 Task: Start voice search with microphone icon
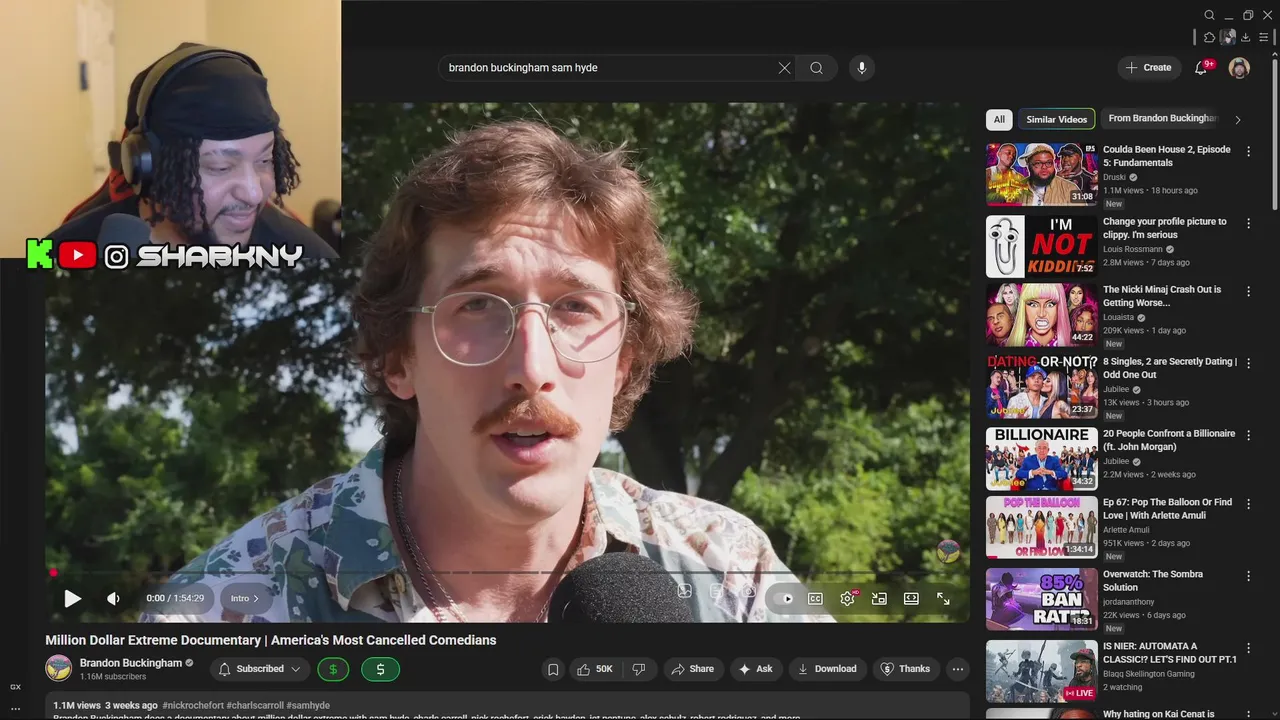click(862, 68)
